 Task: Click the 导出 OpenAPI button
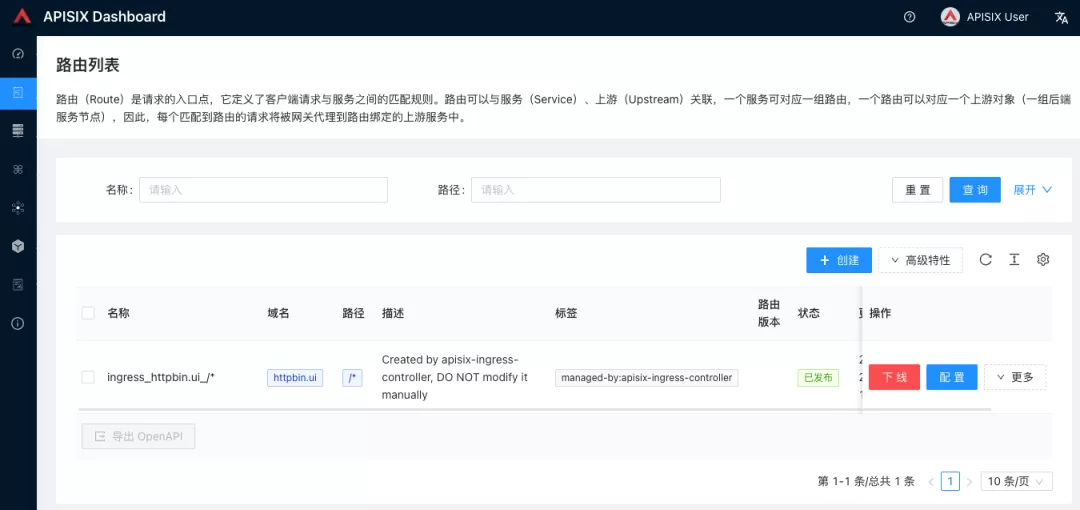point(138,436)
